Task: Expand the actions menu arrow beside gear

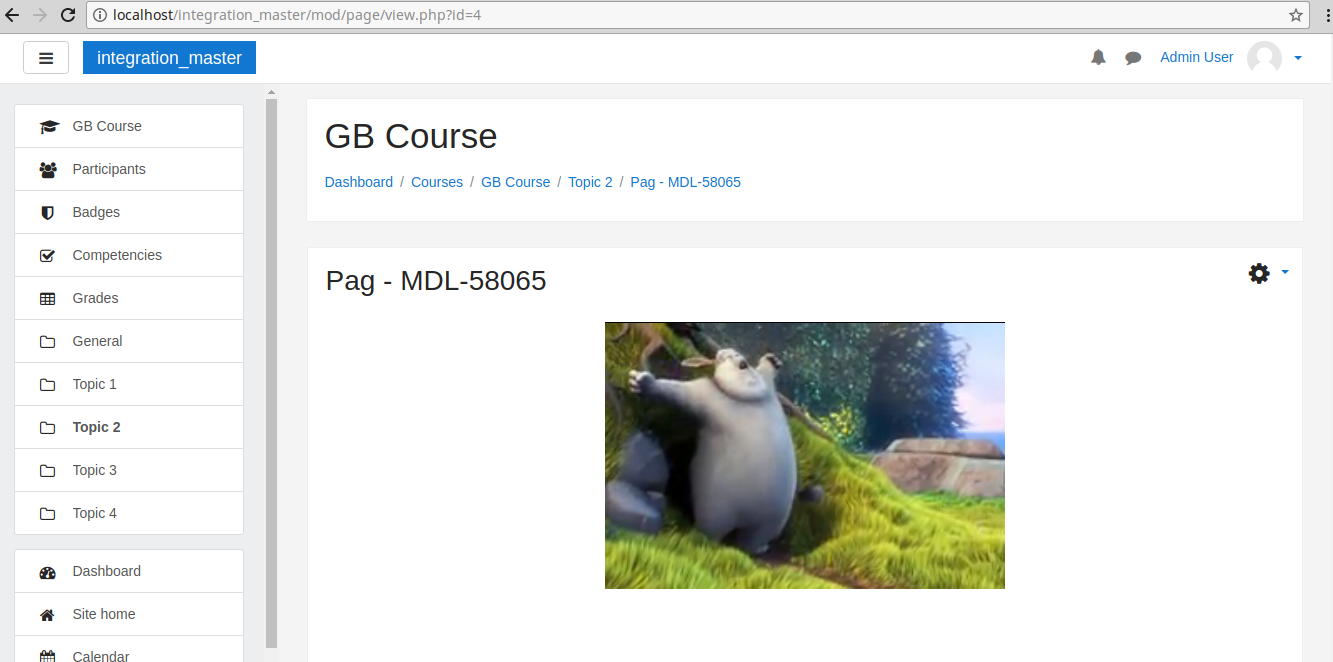Action: [x=1285, y=272]
